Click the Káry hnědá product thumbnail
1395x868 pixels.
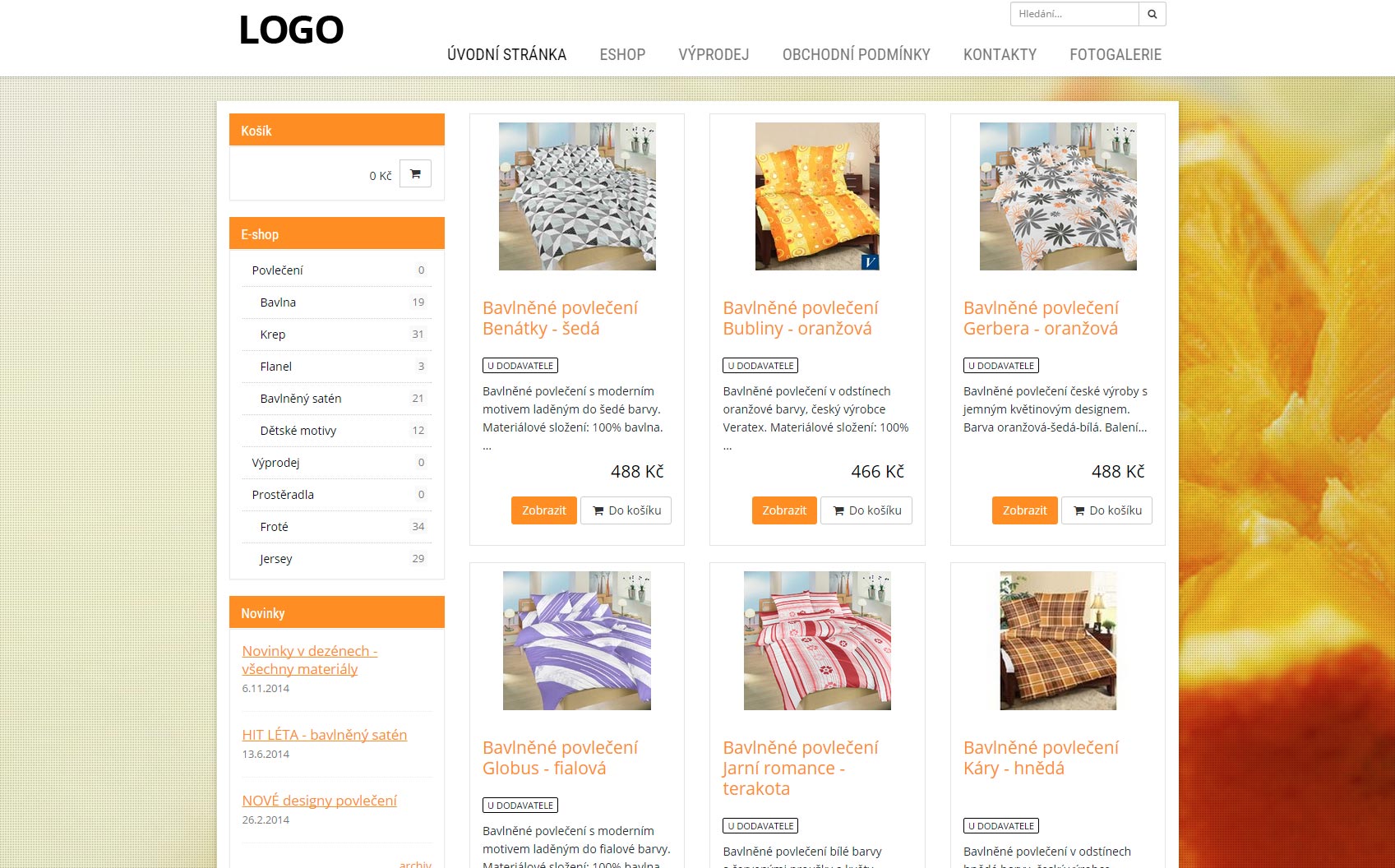click(x=1058, y=640)
